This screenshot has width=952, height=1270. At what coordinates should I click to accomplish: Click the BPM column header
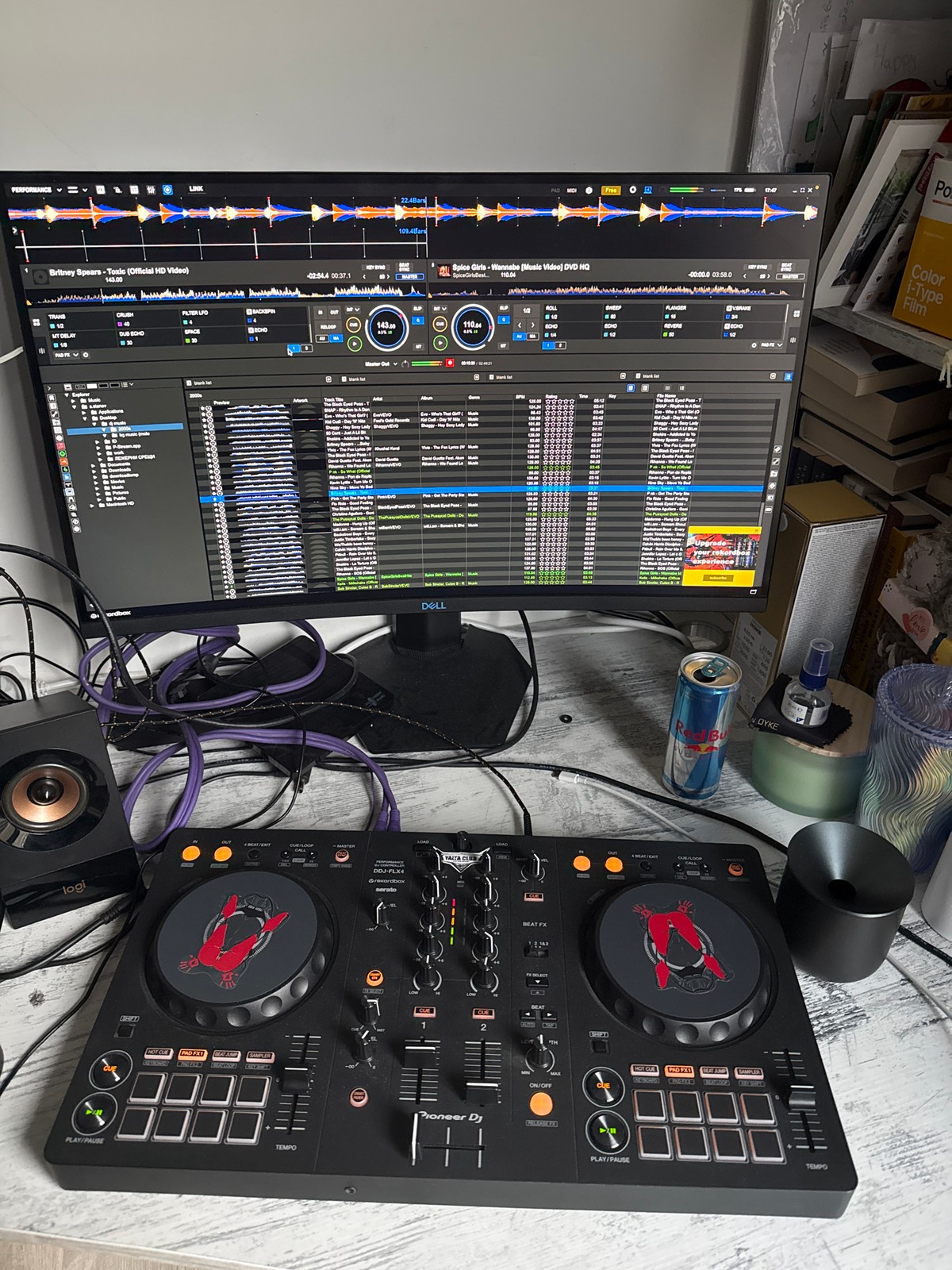(520, 396)
